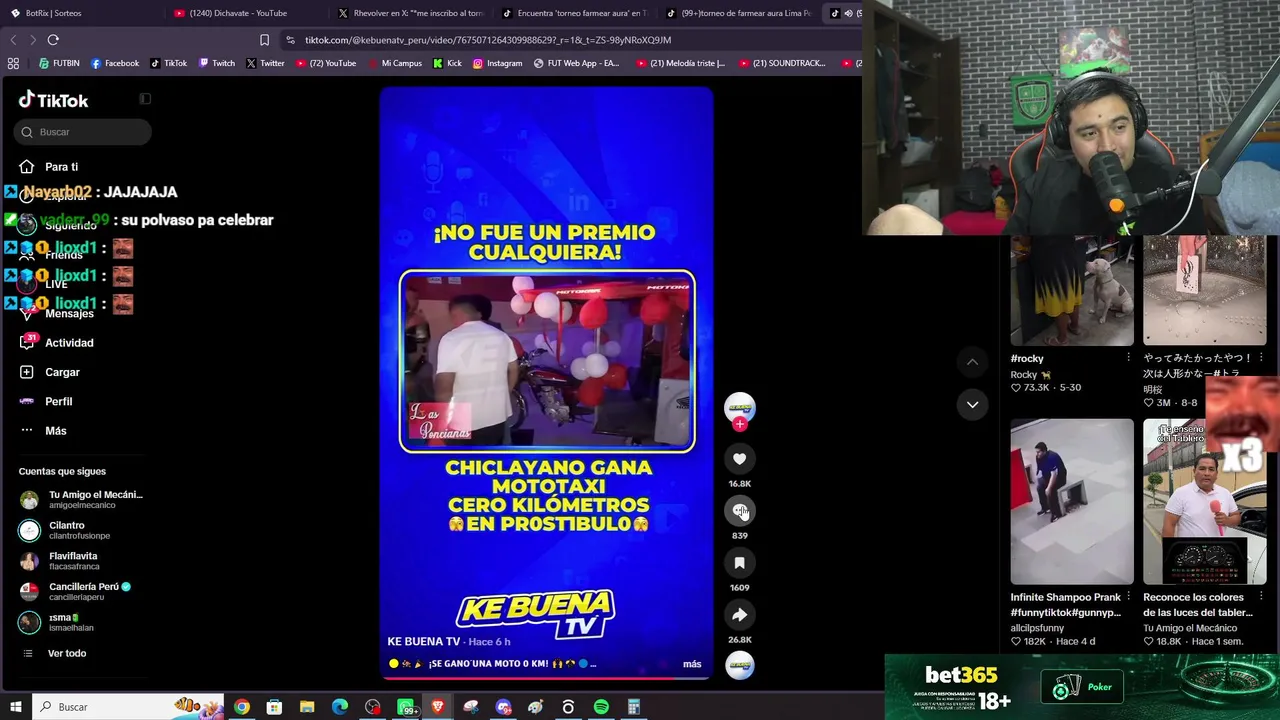Viewport: 1280px width, 720px height.
Task: Open options for Infinite Shampoo Prank card
Action: 1128,597
